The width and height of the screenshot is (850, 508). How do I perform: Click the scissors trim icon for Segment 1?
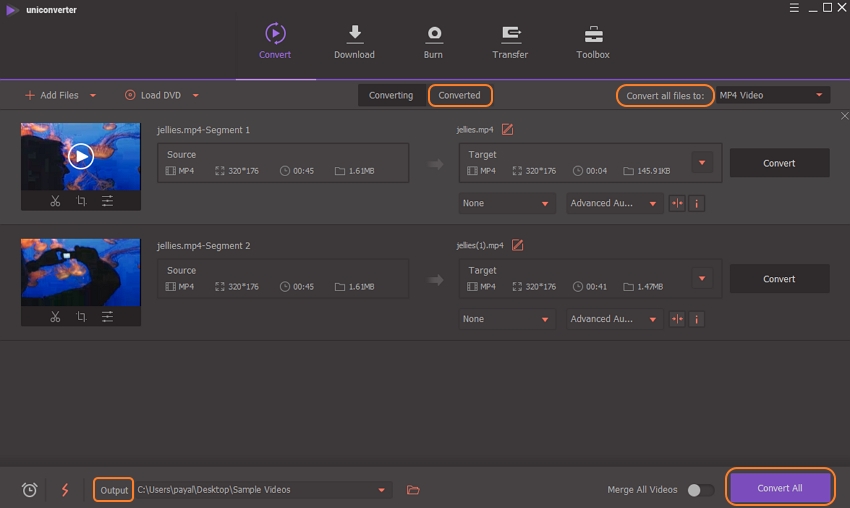(55, 201)
